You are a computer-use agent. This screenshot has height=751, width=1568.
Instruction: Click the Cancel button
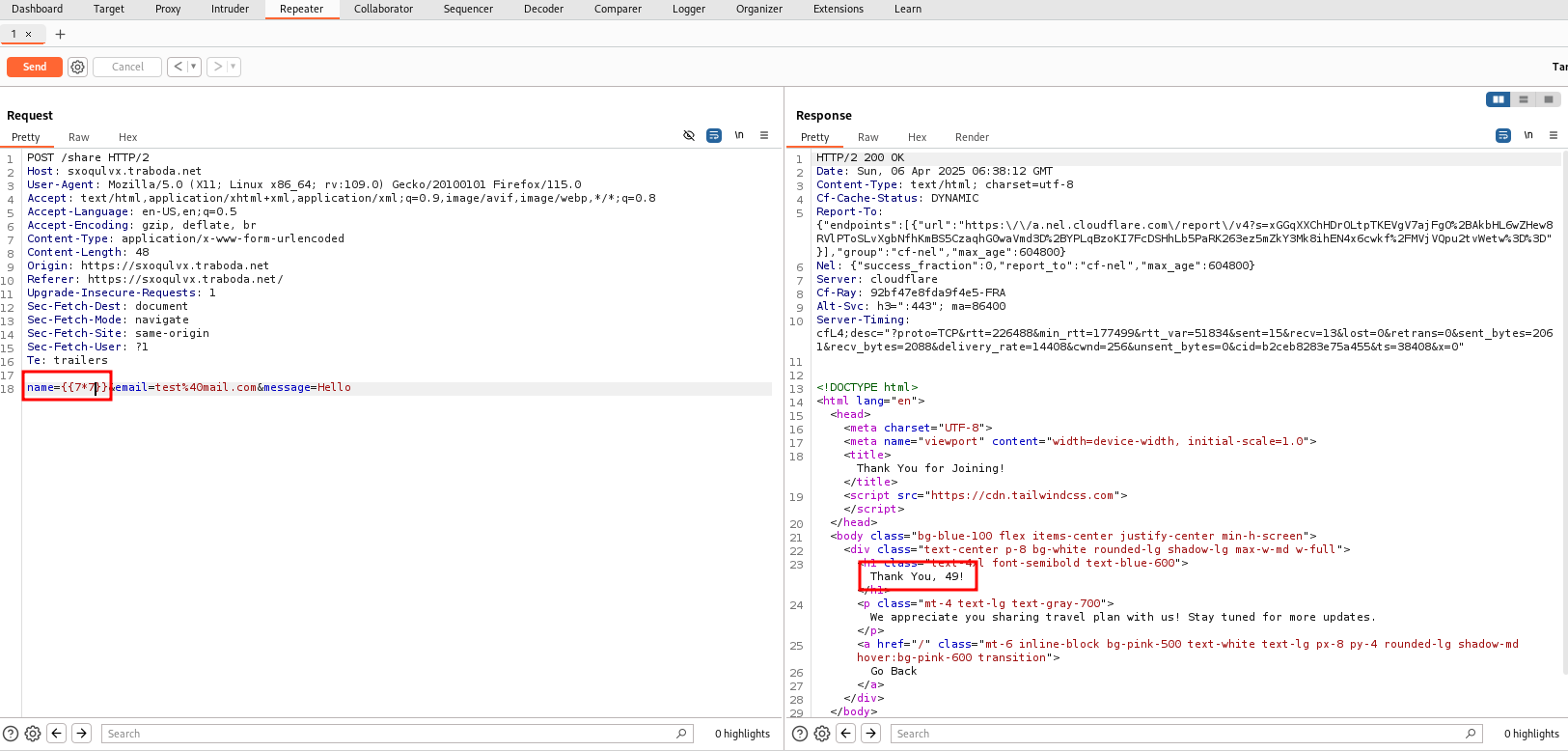click(127, 67)
